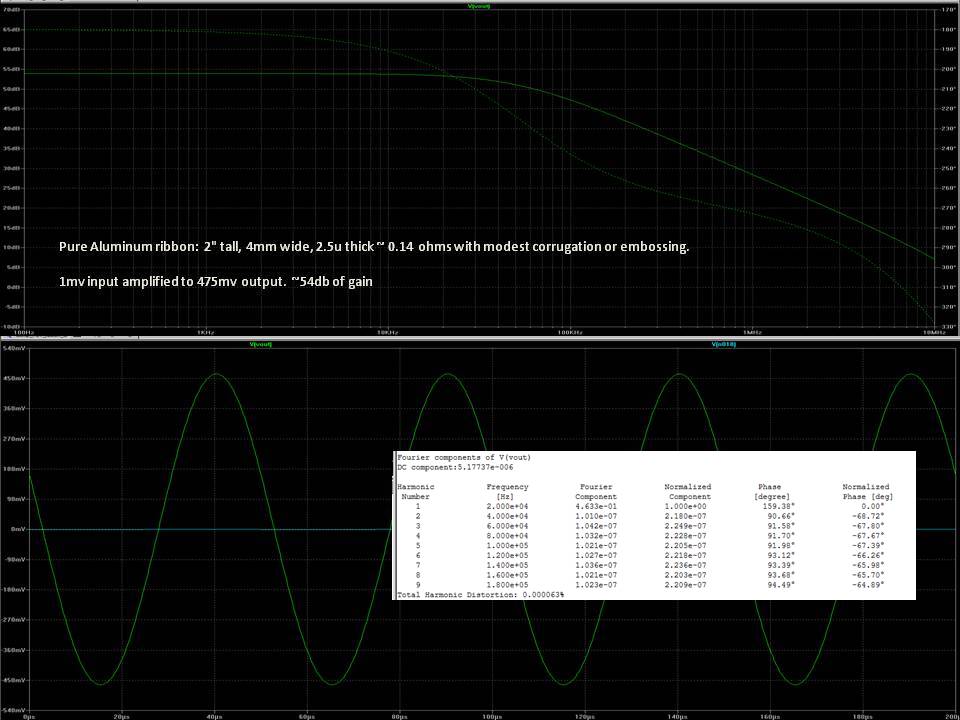The width and height of the screenshot is (960, 720).
Task: Click the 1KHz frequency axis label
Action: [205, 332]
